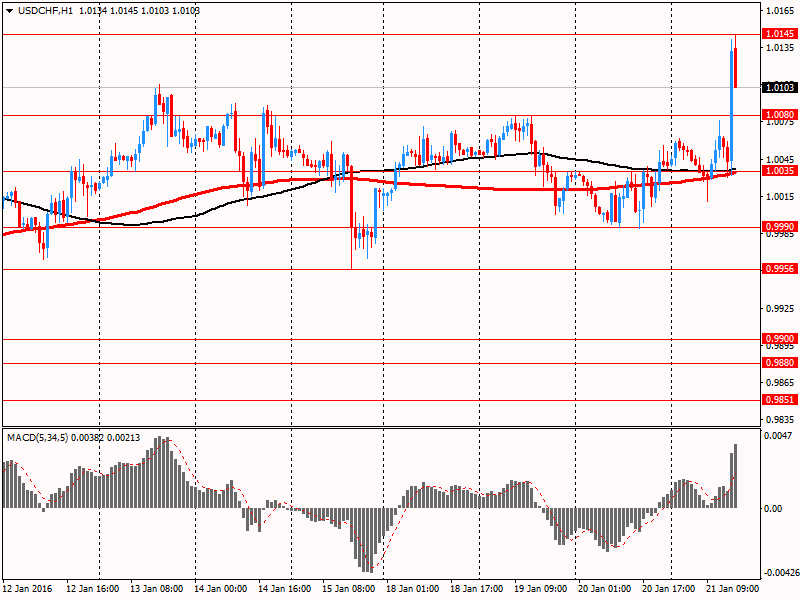Click the 15 Jan 08:00 time label
The image size is (800, 600).
(x=348, y=590)
